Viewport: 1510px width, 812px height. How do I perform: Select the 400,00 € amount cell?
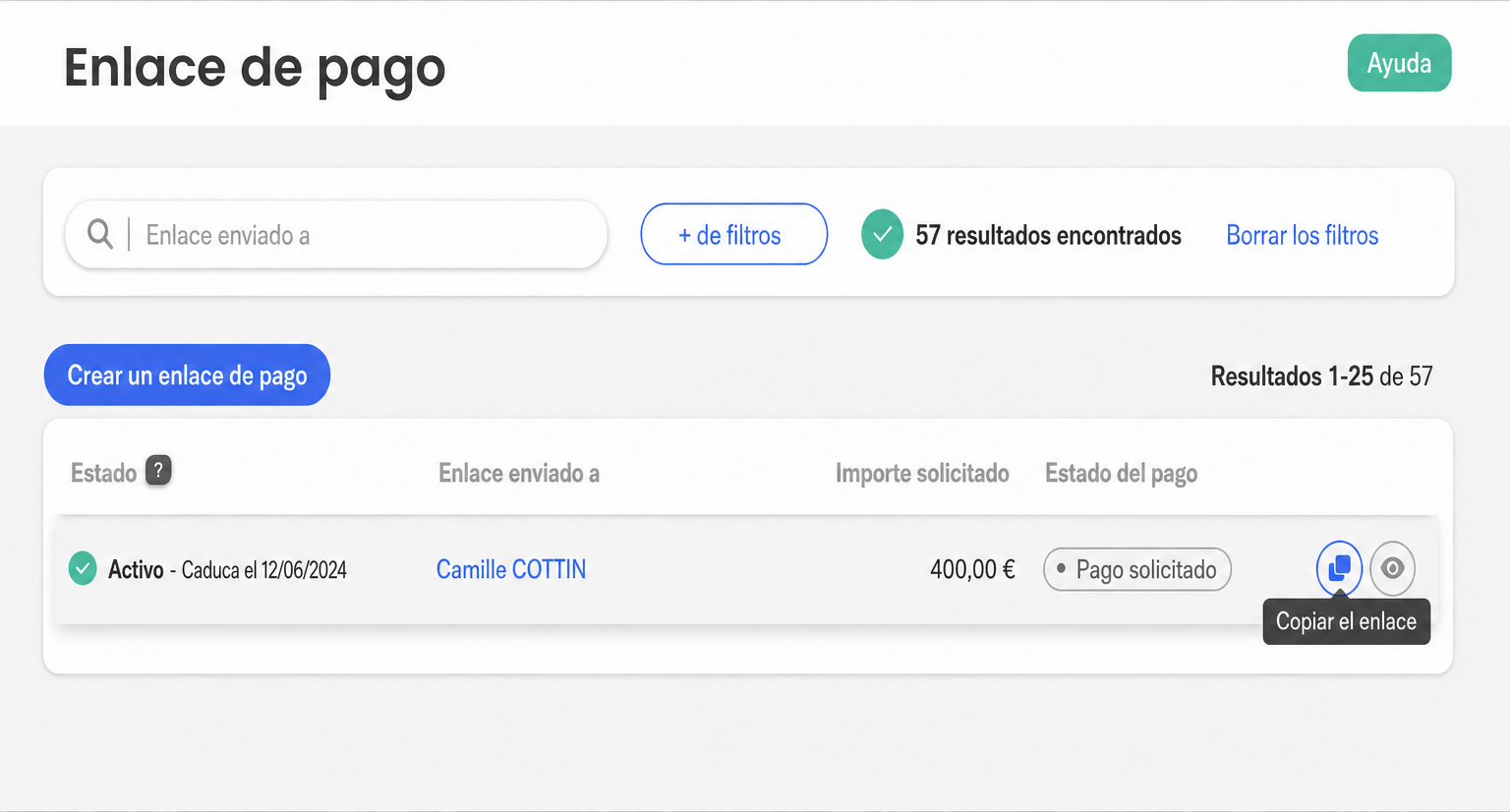coord(972,569)
